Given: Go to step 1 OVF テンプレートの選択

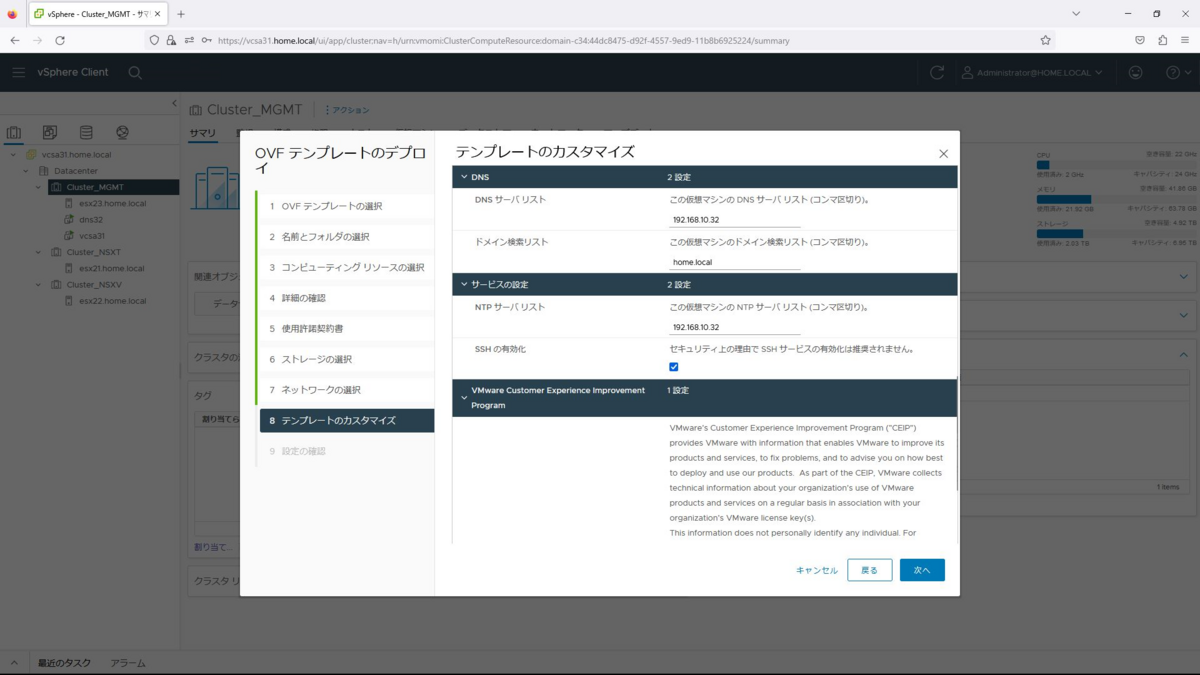Looking at the screenshot, I should [346, 206].
